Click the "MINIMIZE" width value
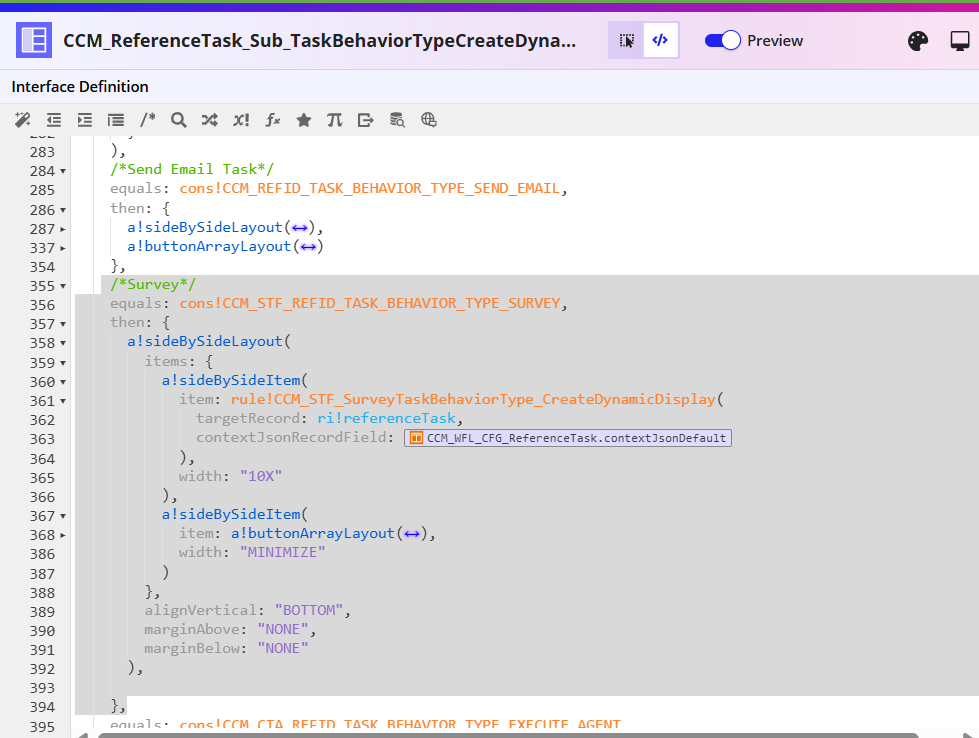The image size is (979, 738). pyautogui.click(x=283, y=552)
